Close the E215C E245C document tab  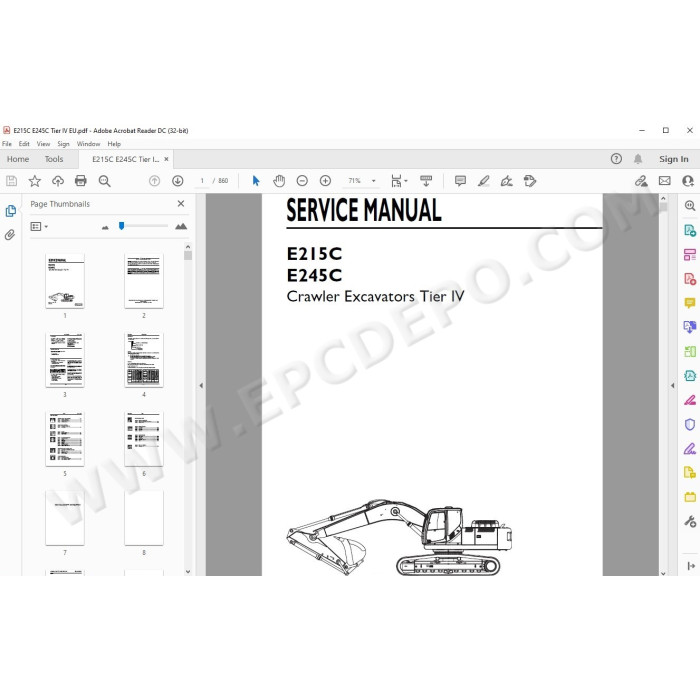pyautogui.click(x=166, y=159)
